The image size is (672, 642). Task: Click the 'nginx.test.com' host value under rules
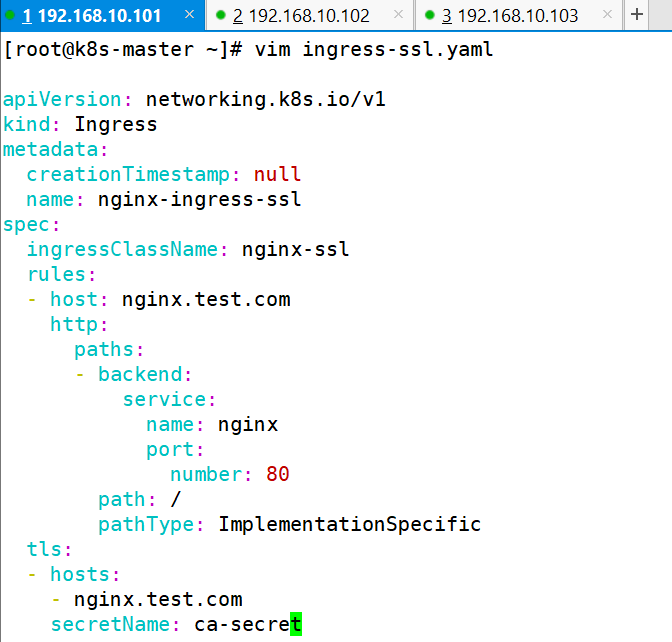(206, 299)
